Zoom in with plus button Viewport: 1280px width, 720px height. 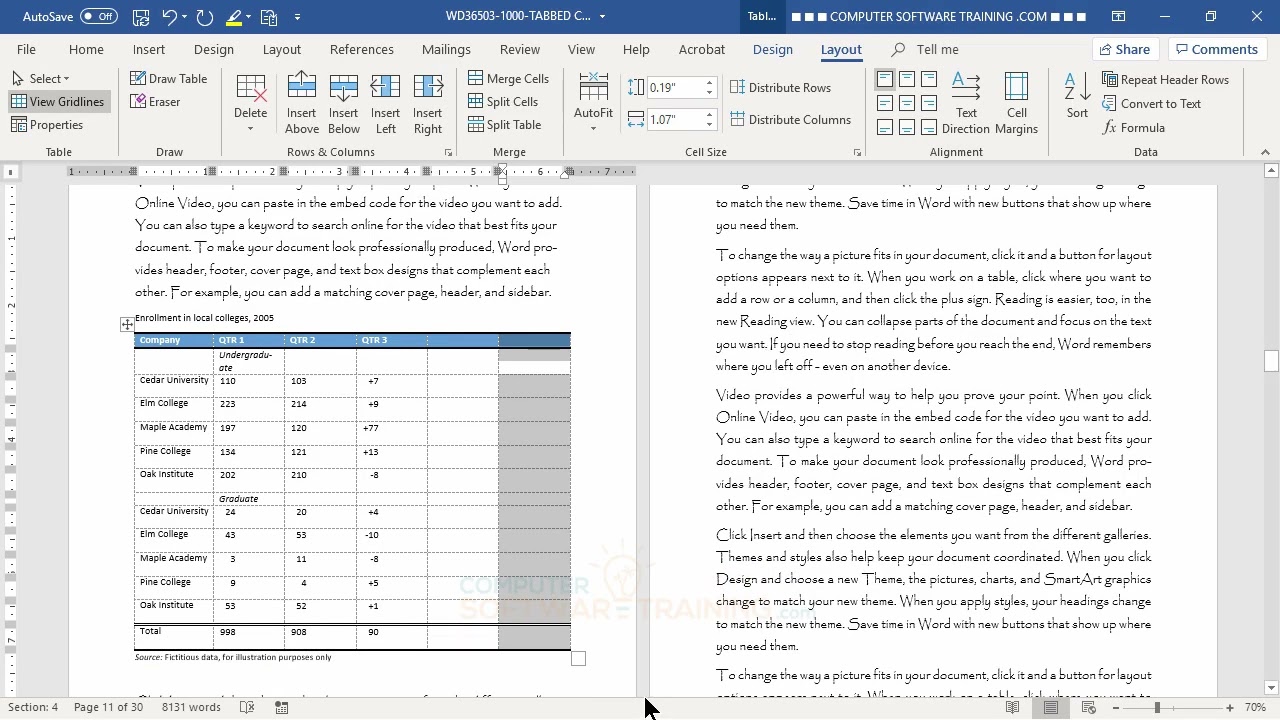click(x=1230, y=708)
